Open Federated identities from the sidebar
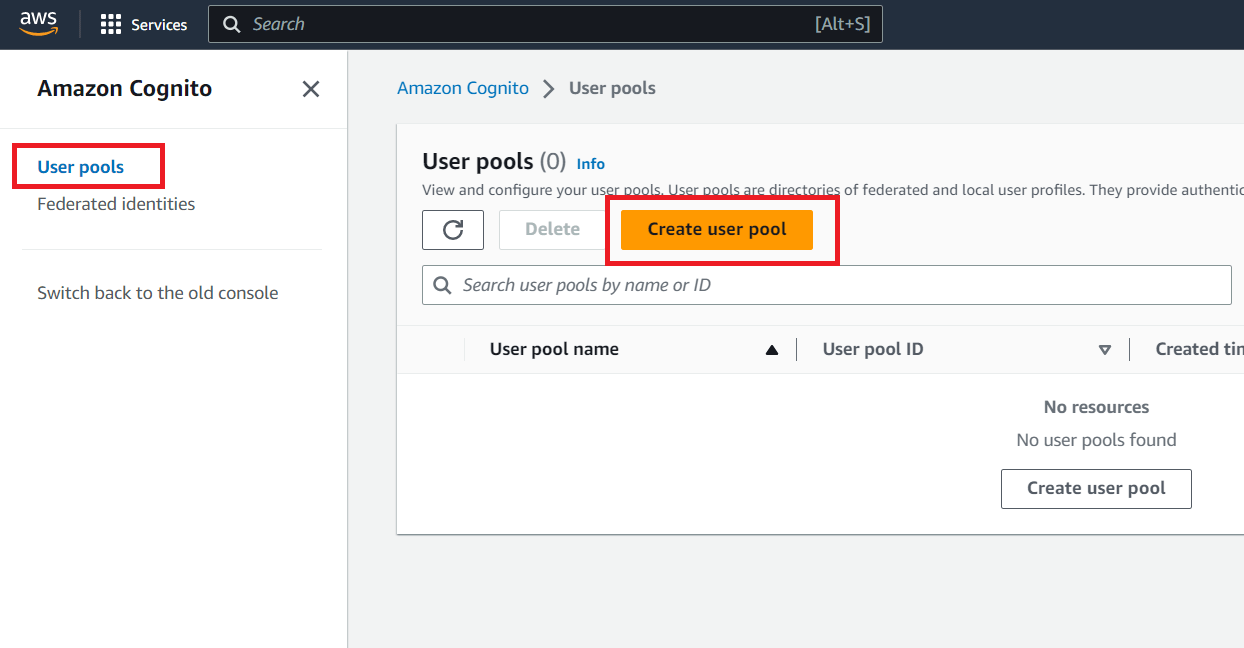This screenshot has height=648, width=1244. 116,203
